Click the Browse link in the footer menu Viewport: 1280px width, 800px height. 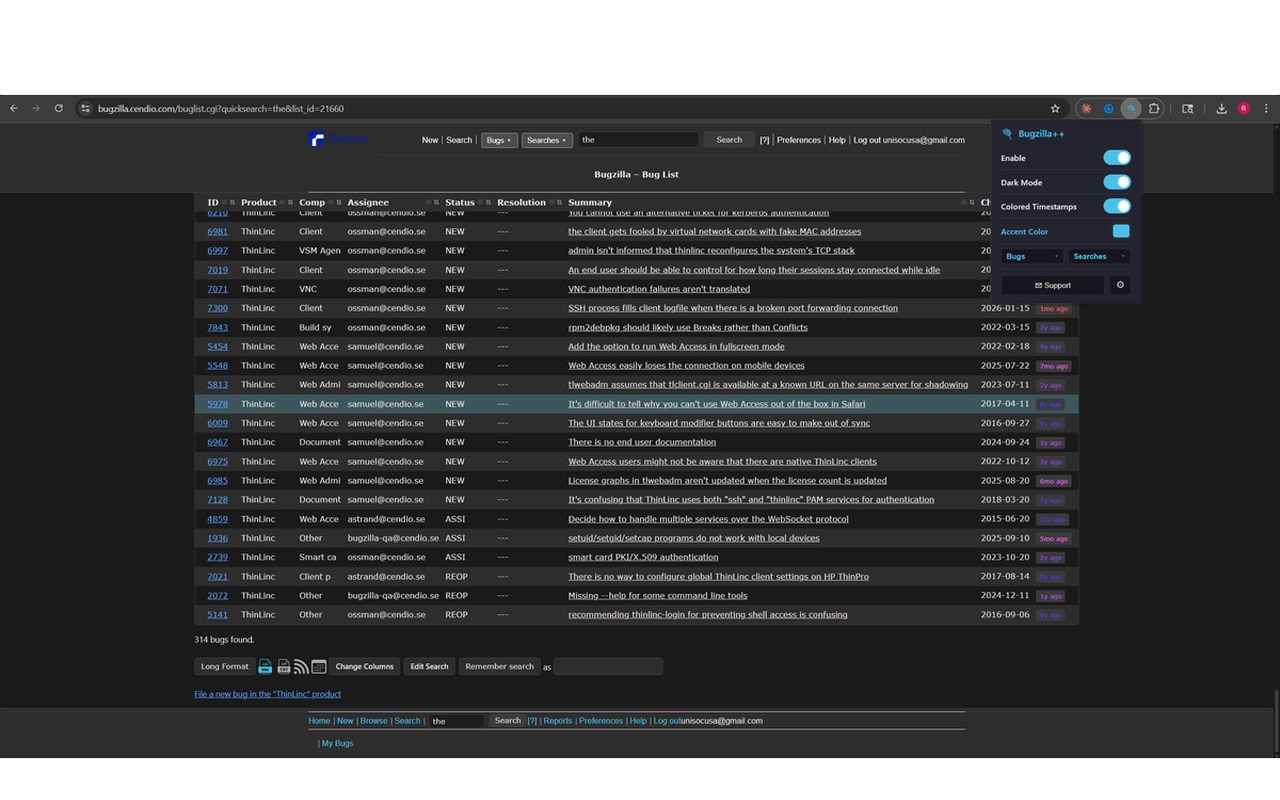point(374,720)
